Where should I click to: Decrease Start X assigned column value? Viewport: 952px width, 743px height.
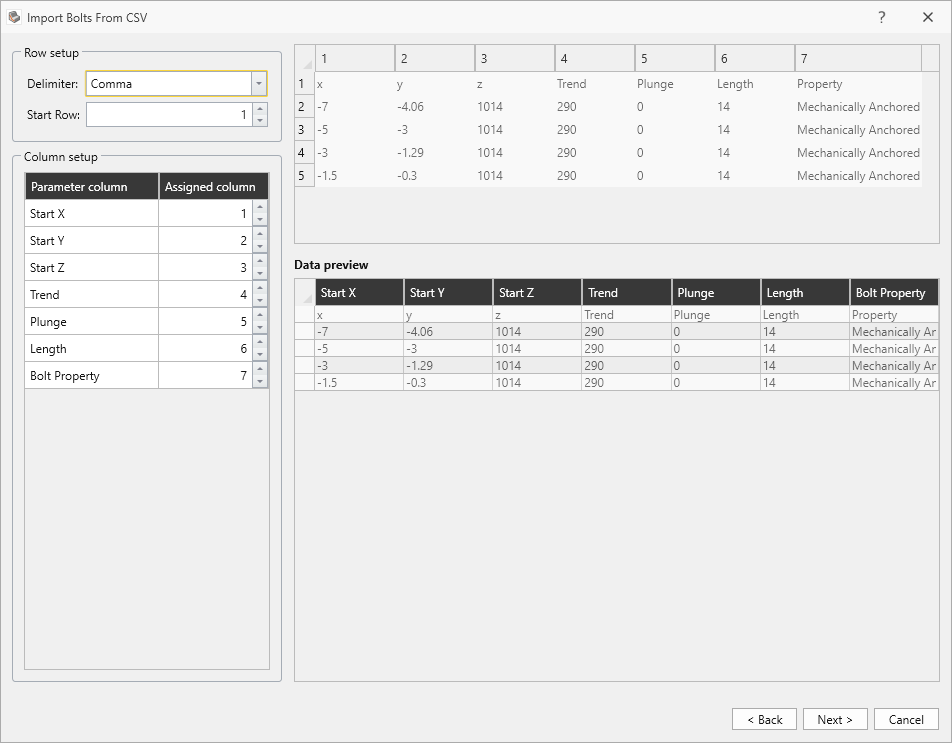coord(260,220)
